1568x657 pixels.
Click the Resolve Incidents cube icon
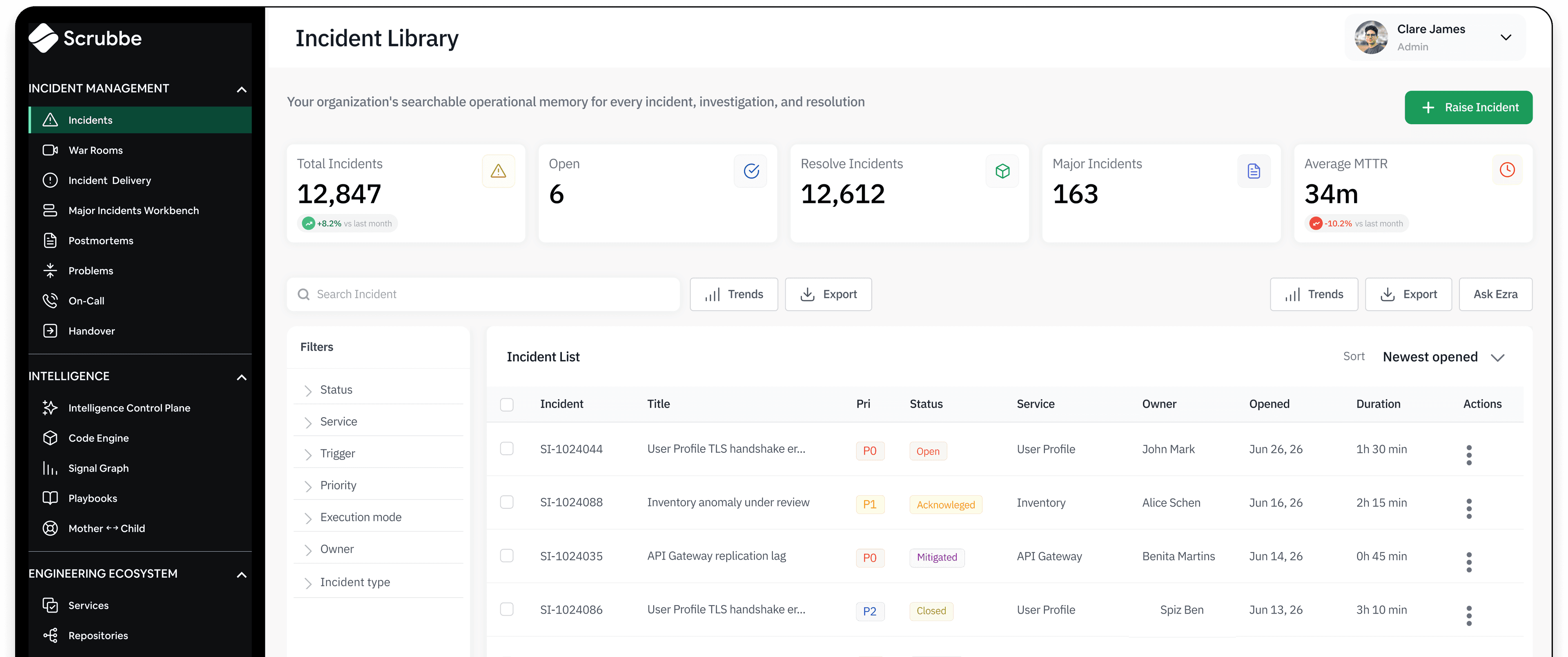(1002, 171)
